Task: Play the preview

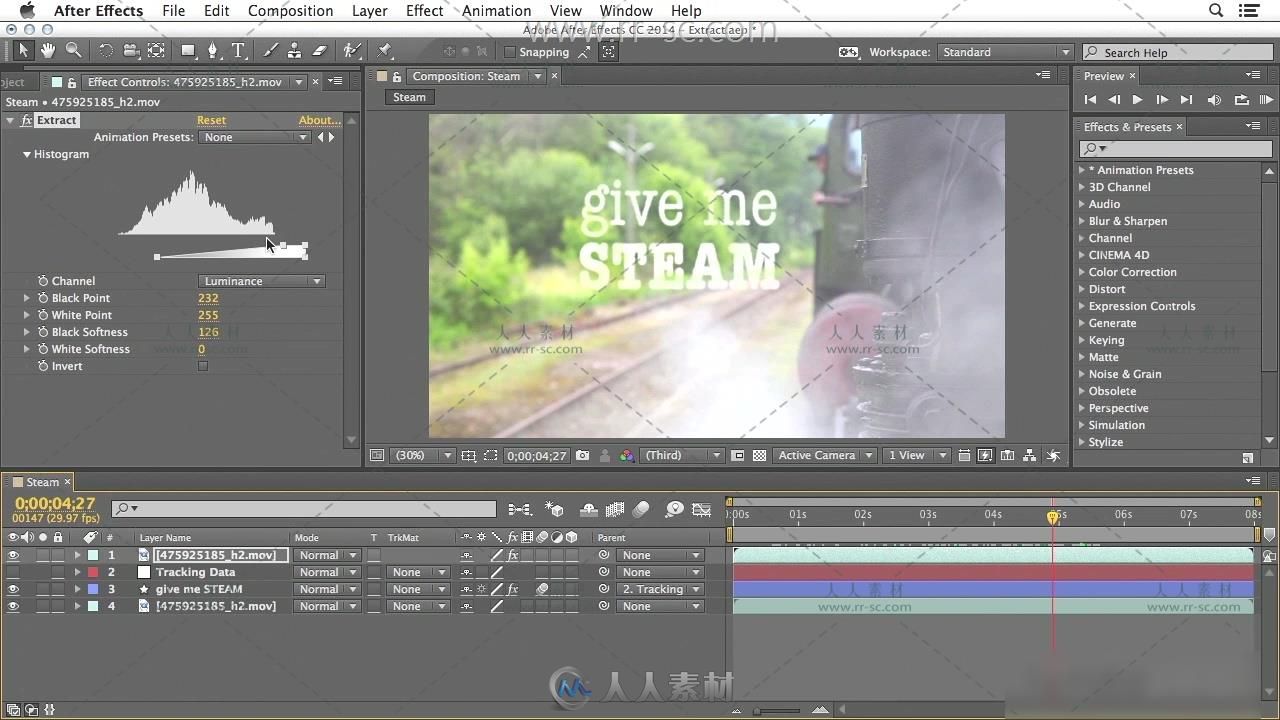Action: 1137,100
